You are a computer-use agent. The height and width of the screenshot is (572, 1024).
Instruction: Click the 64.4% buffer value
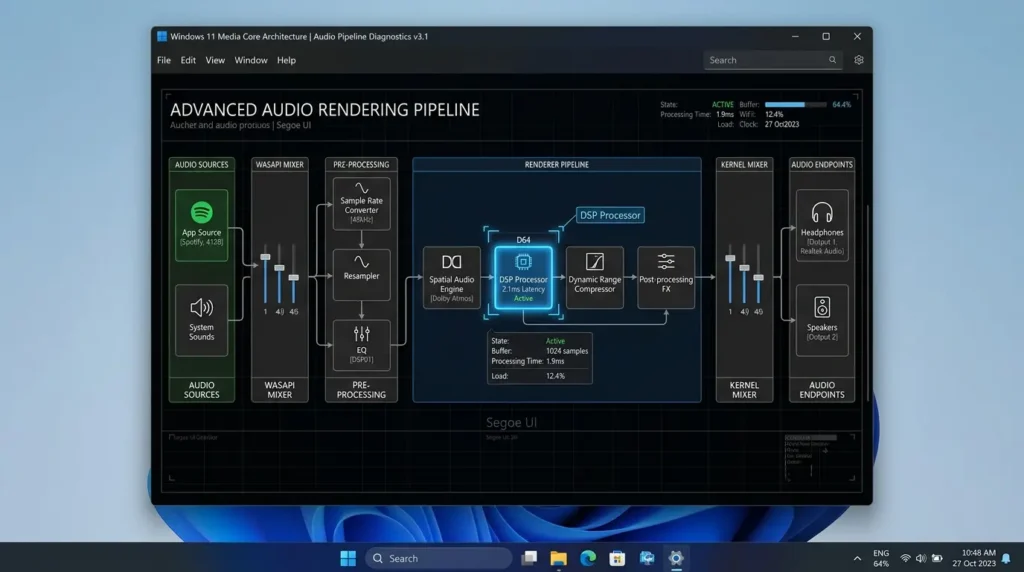click(x=841, y=104)
